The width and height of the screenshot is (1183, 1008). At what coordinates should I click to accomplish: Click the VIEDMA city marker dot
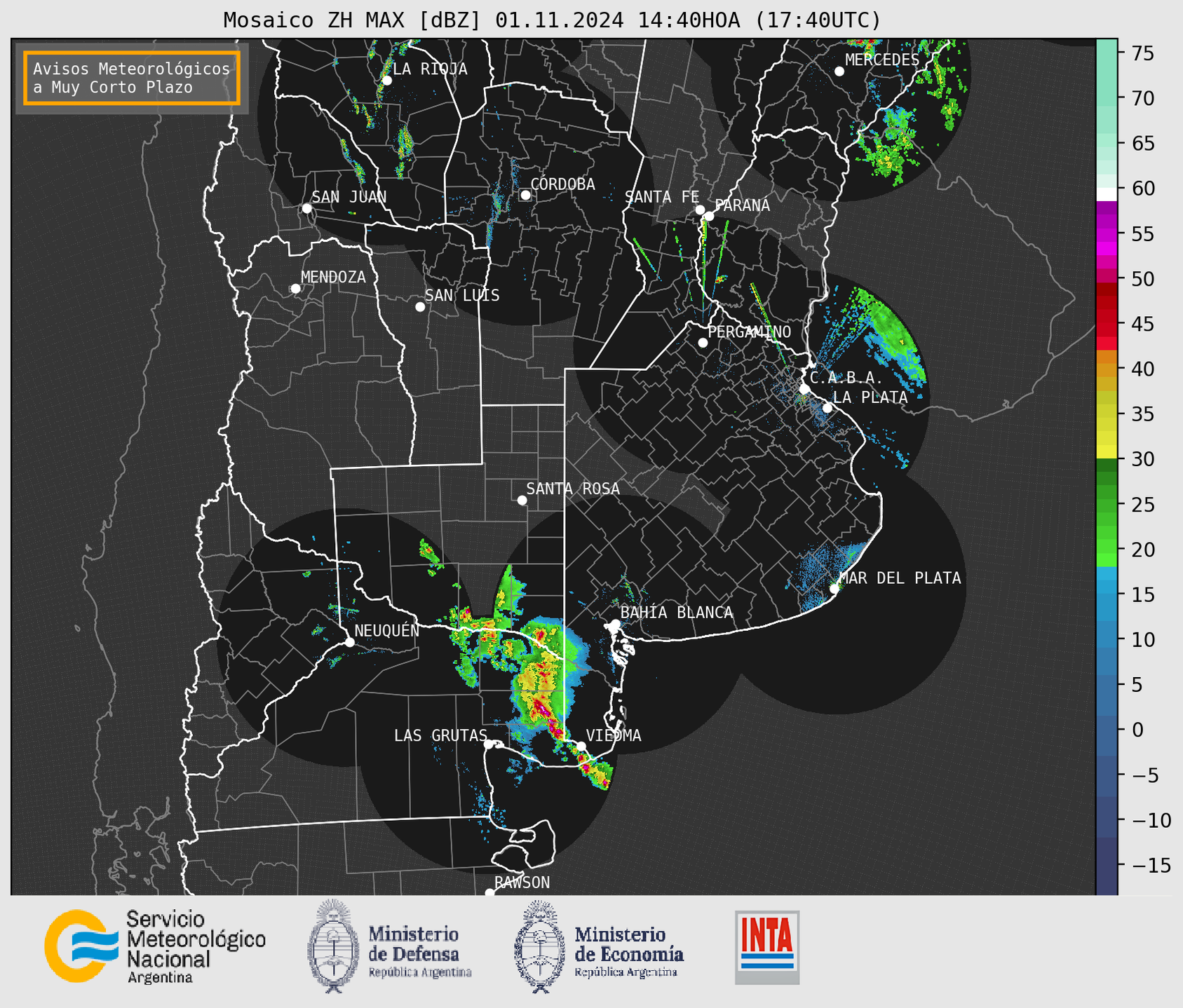(x=581, y=747)
